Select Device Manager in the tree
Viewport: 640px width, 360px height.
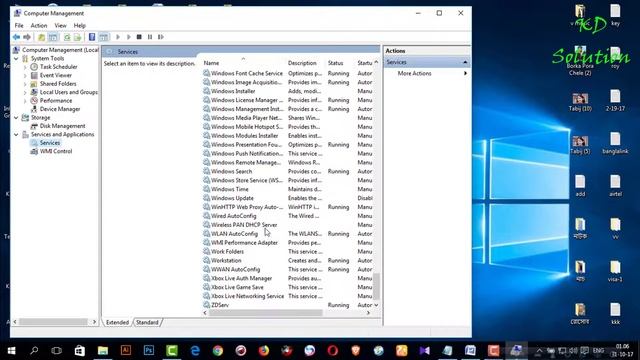pyautogui.click(x=60, y=109)
